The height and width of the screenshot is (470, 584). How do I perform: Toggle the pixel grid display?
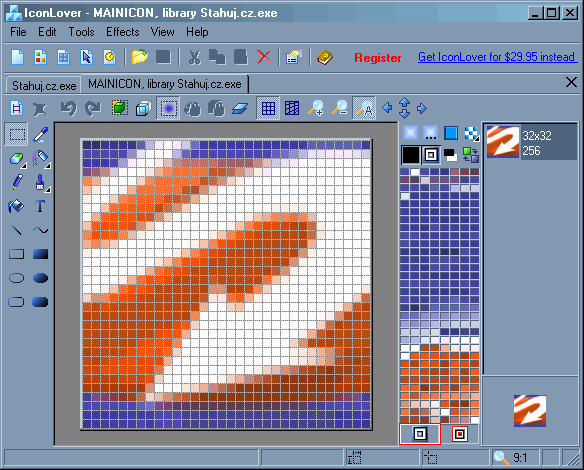[x=268, y=108]
